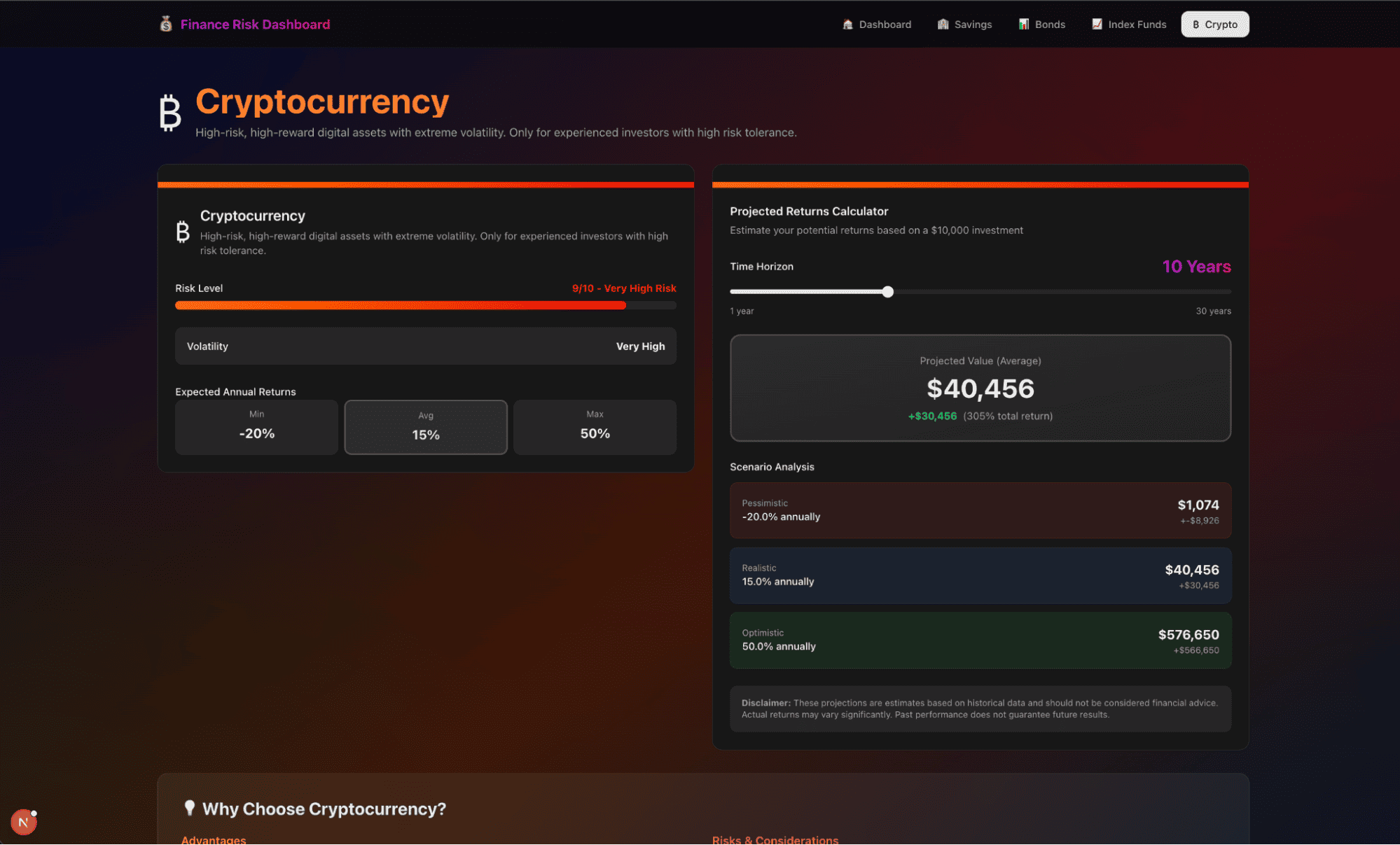Click the Optimistic scenario row
The height and width of the screenshot is (845, 1400).
[x=980, y=641]
